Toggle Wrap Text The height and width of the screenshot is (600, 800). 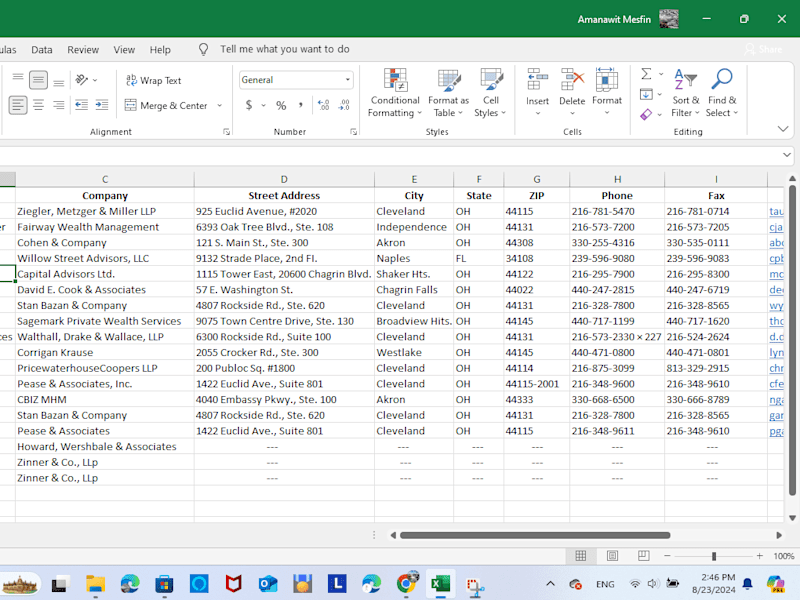tap(154, 80)
